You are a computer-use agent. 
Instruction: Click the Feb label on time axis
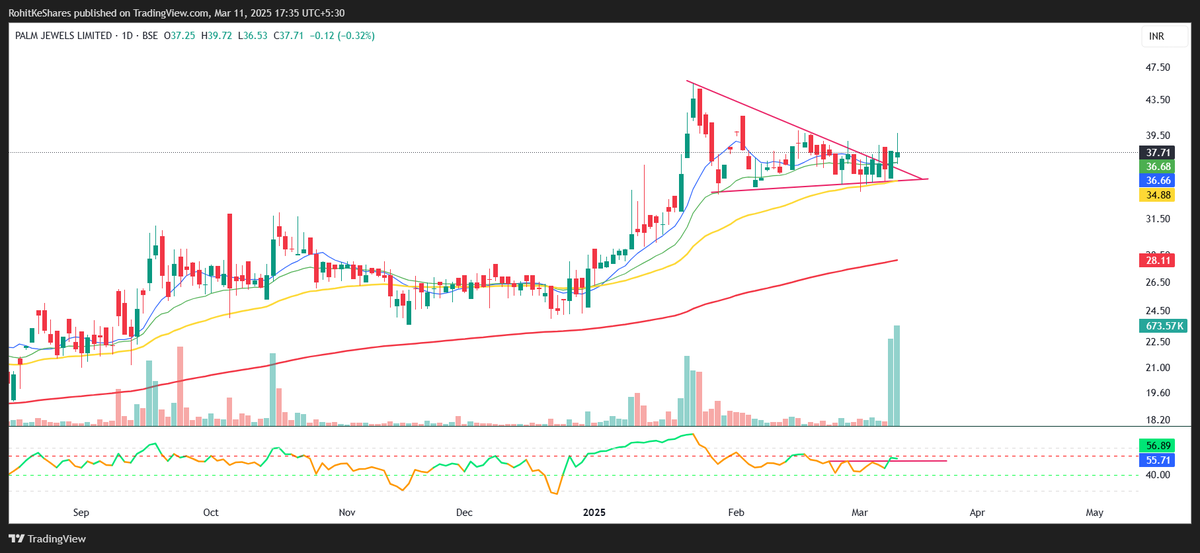(736, 512)
